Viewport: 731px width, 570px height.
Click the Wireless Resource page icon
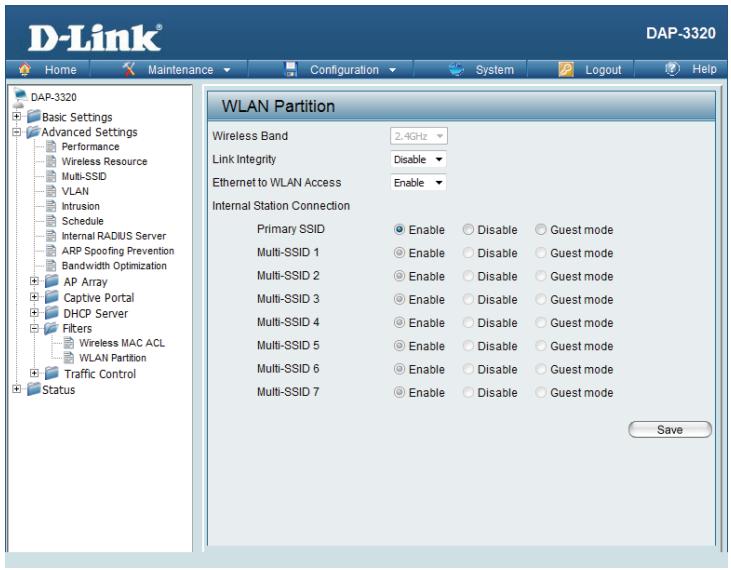pyautogui.click(x=52, y=162)
